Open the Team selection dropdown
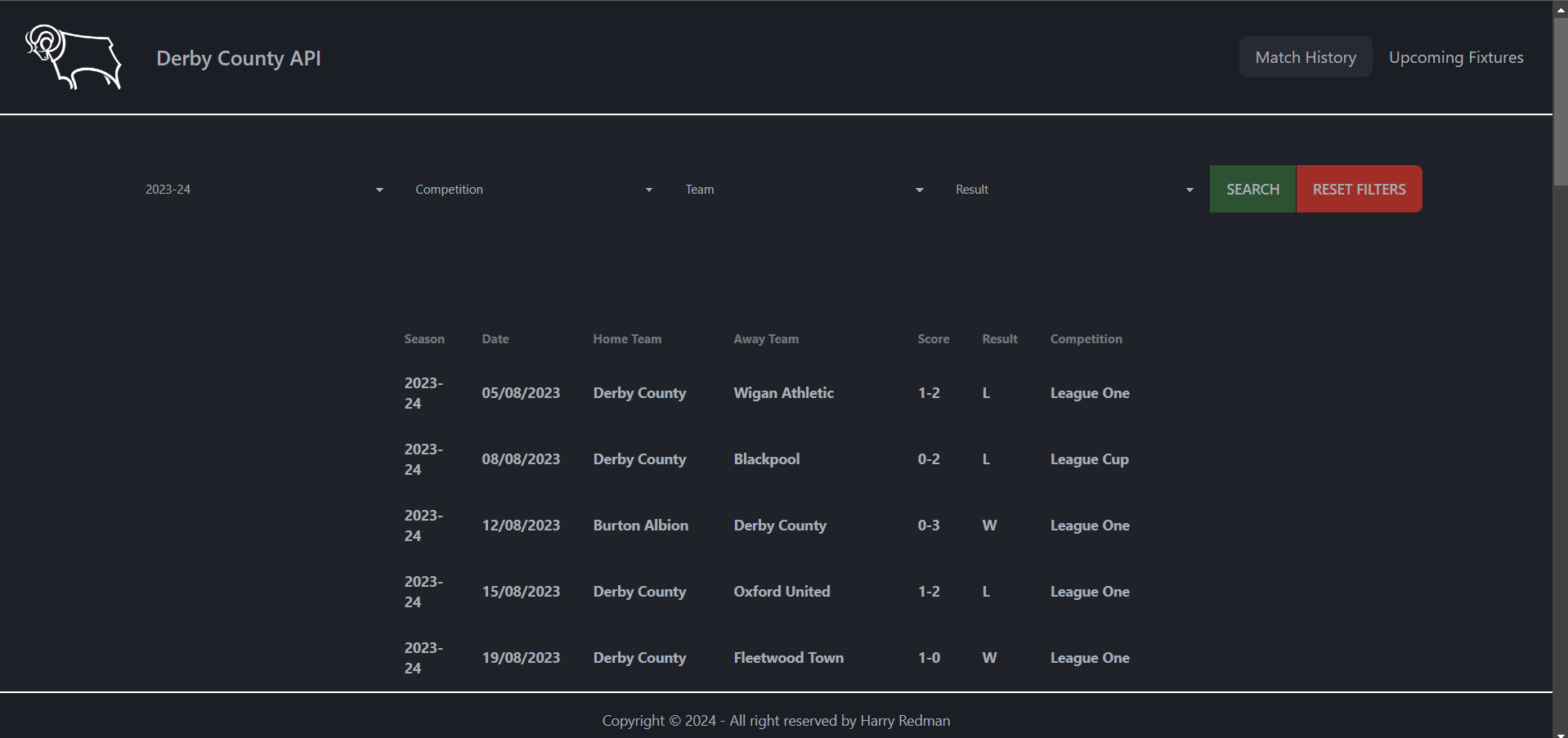This screenshot has width=1568, height=738. pyautogui.click(x=802, y=189)
